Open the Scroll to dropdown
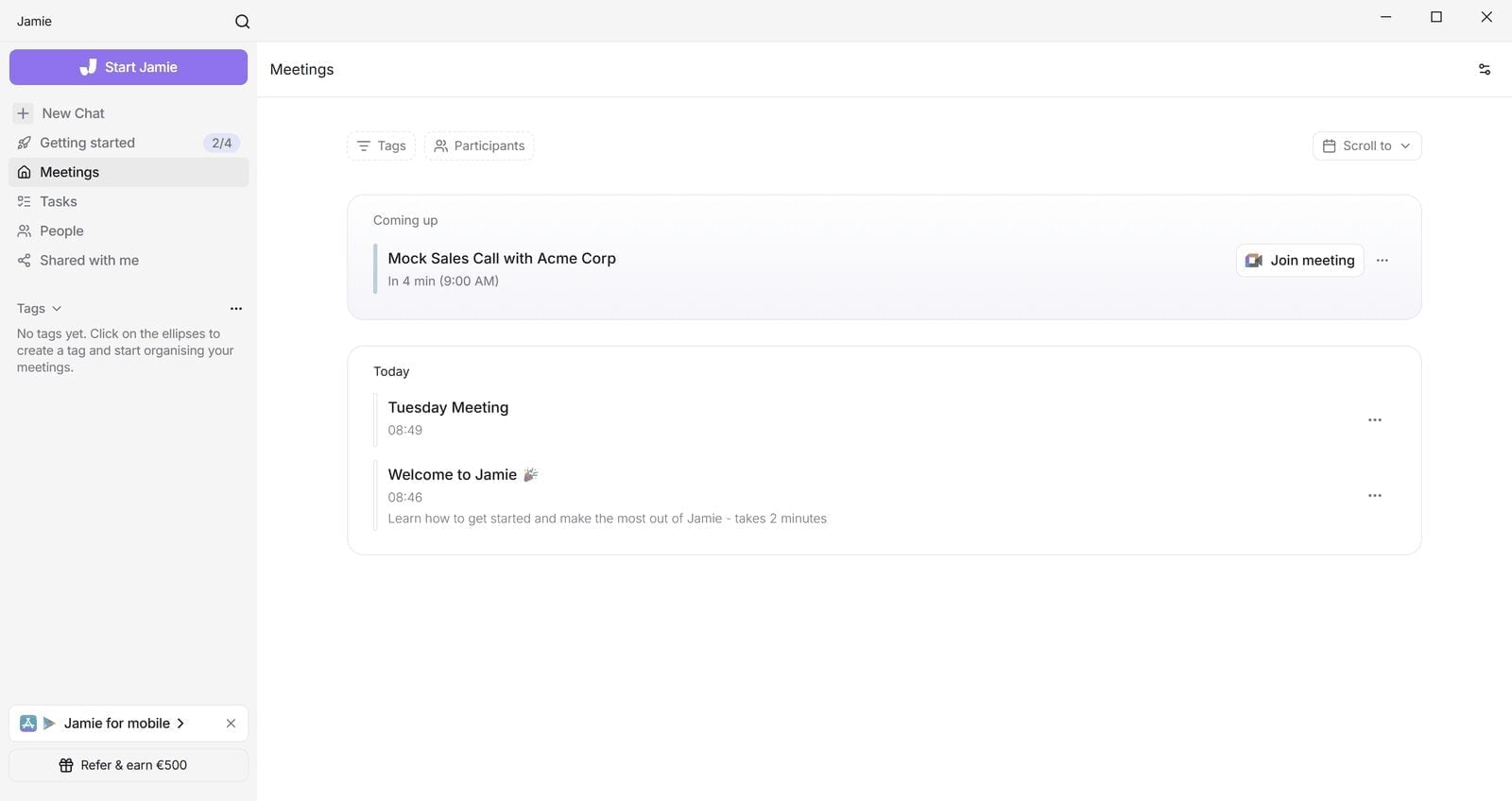 point(1366,145)
